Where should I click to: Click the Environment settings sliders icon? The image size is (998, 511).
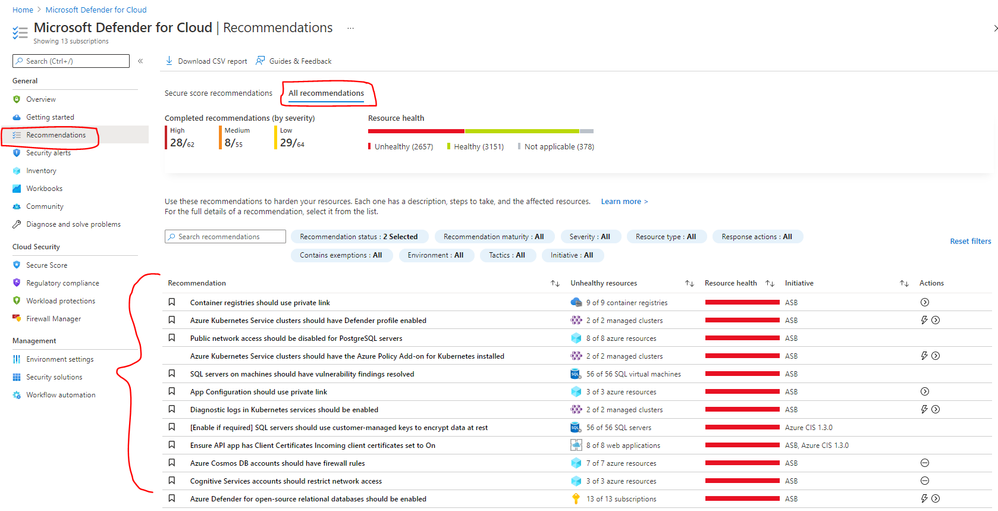tap(17, 359)
